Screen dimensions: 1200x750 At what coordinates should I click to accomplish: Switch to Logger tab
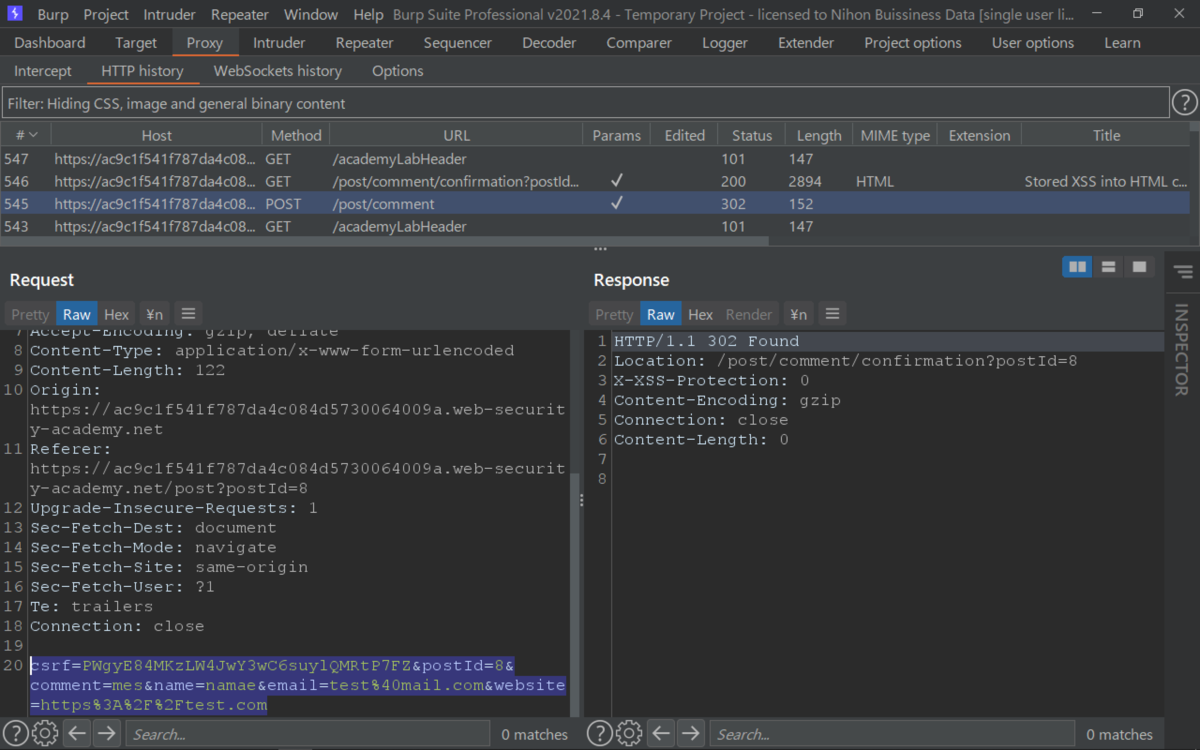[x=725, y=43]
